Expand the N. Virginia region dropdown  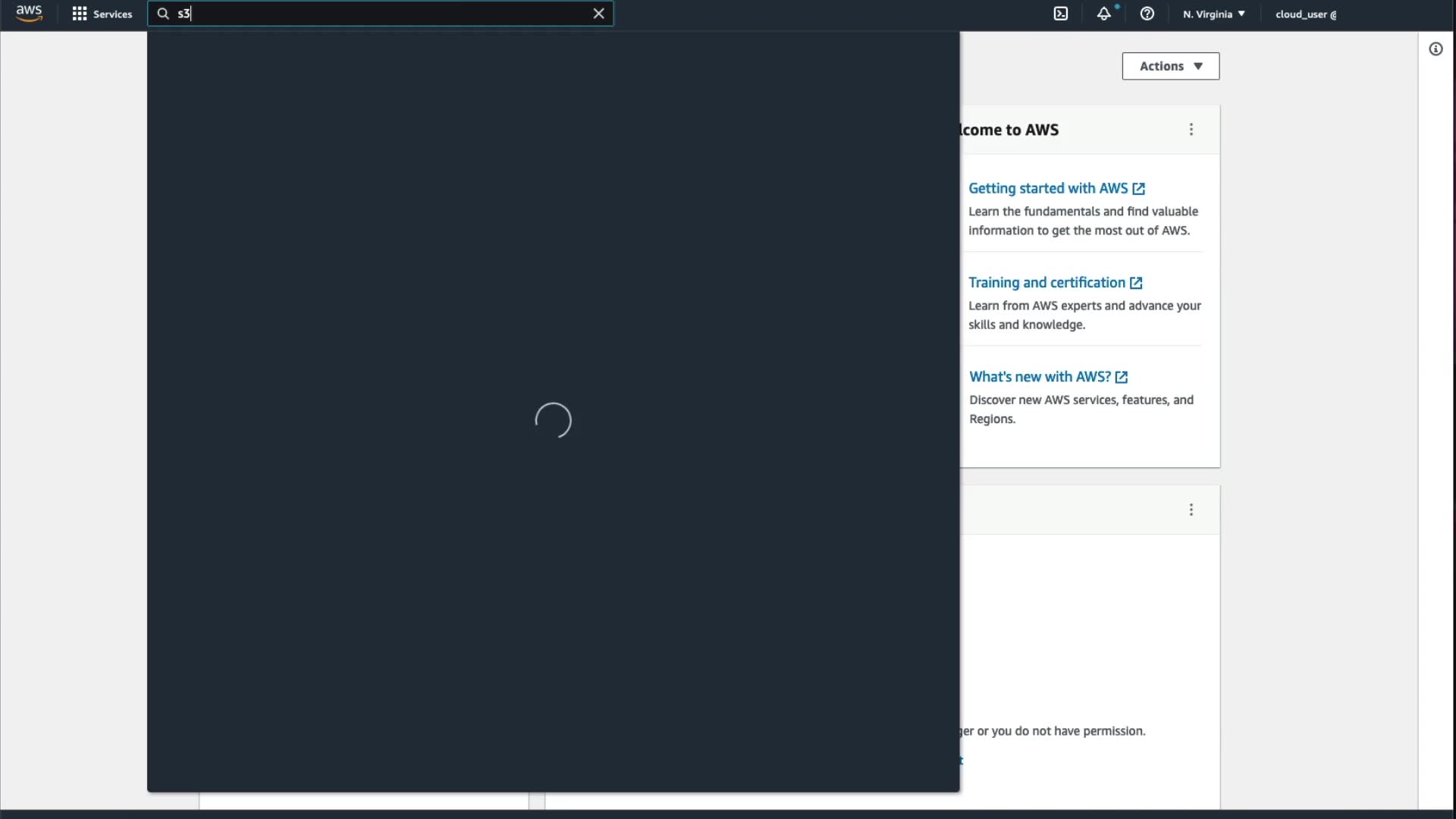1213,14
